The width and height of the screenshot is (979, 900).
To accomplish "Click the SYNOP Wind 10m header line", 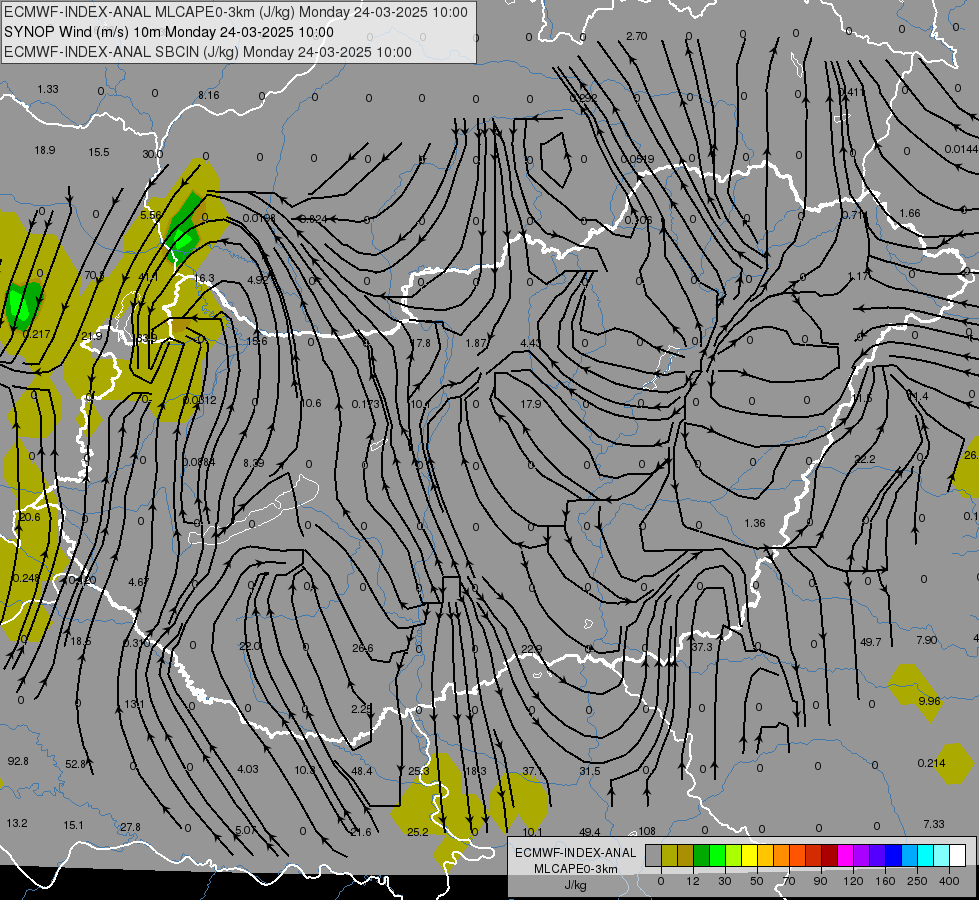I will [x=169, y=32].
